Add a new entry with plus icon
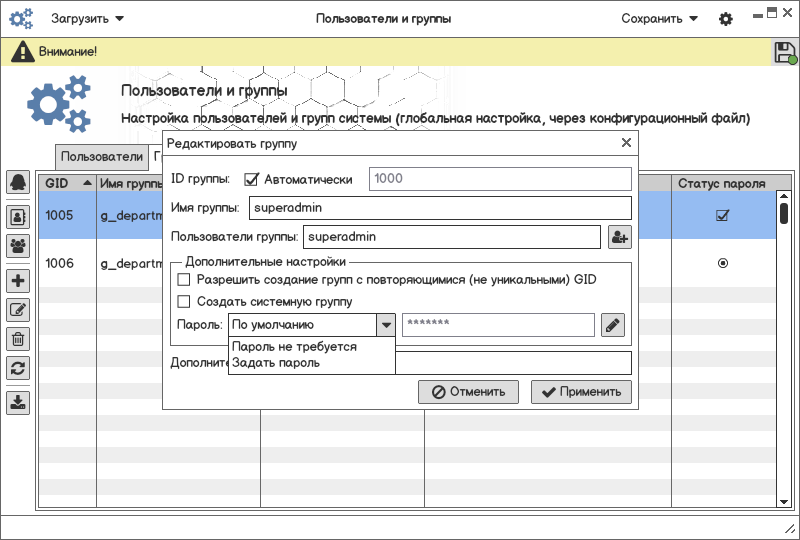Screen dimensions: 800x540 pyautogui.click(x=18, y=281)
